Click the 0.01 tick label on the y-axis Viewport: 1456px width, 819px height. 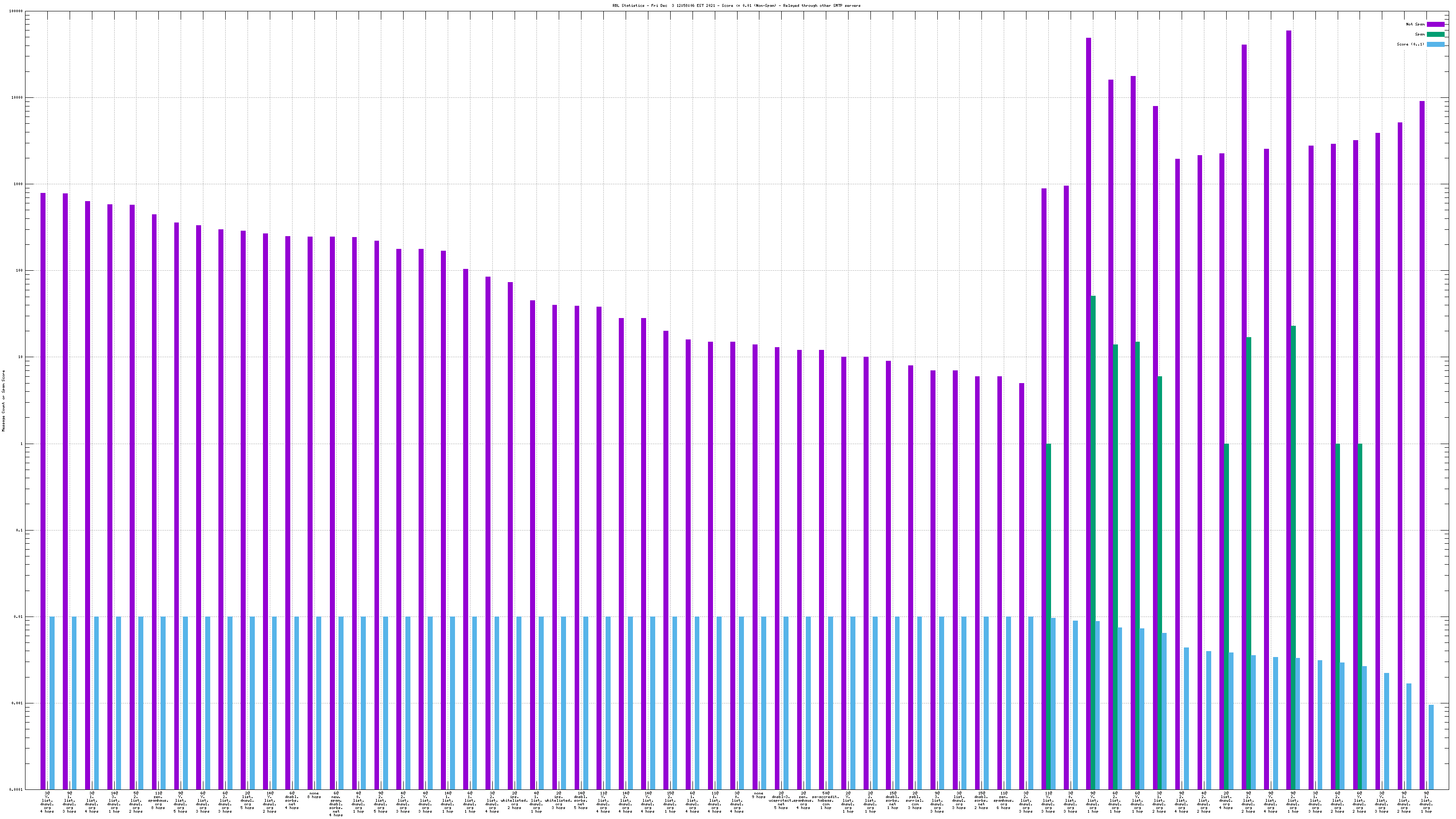tap(19, 617)
